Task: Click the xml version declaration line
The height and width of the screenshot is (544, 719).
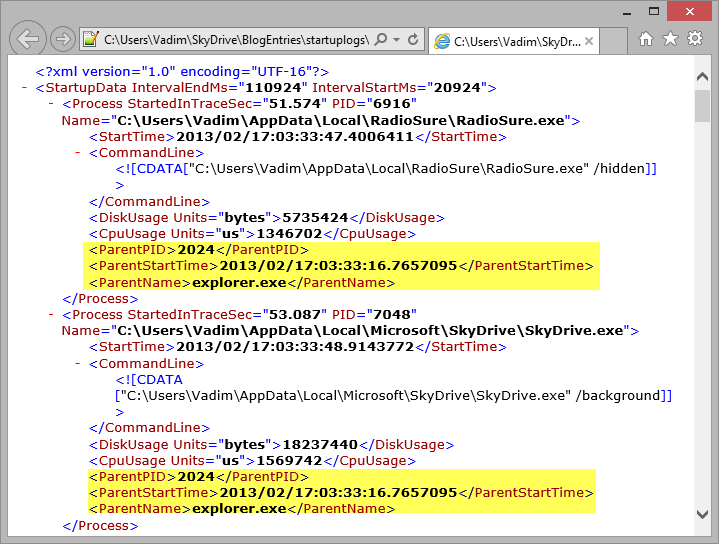Action: coord(183,72)
